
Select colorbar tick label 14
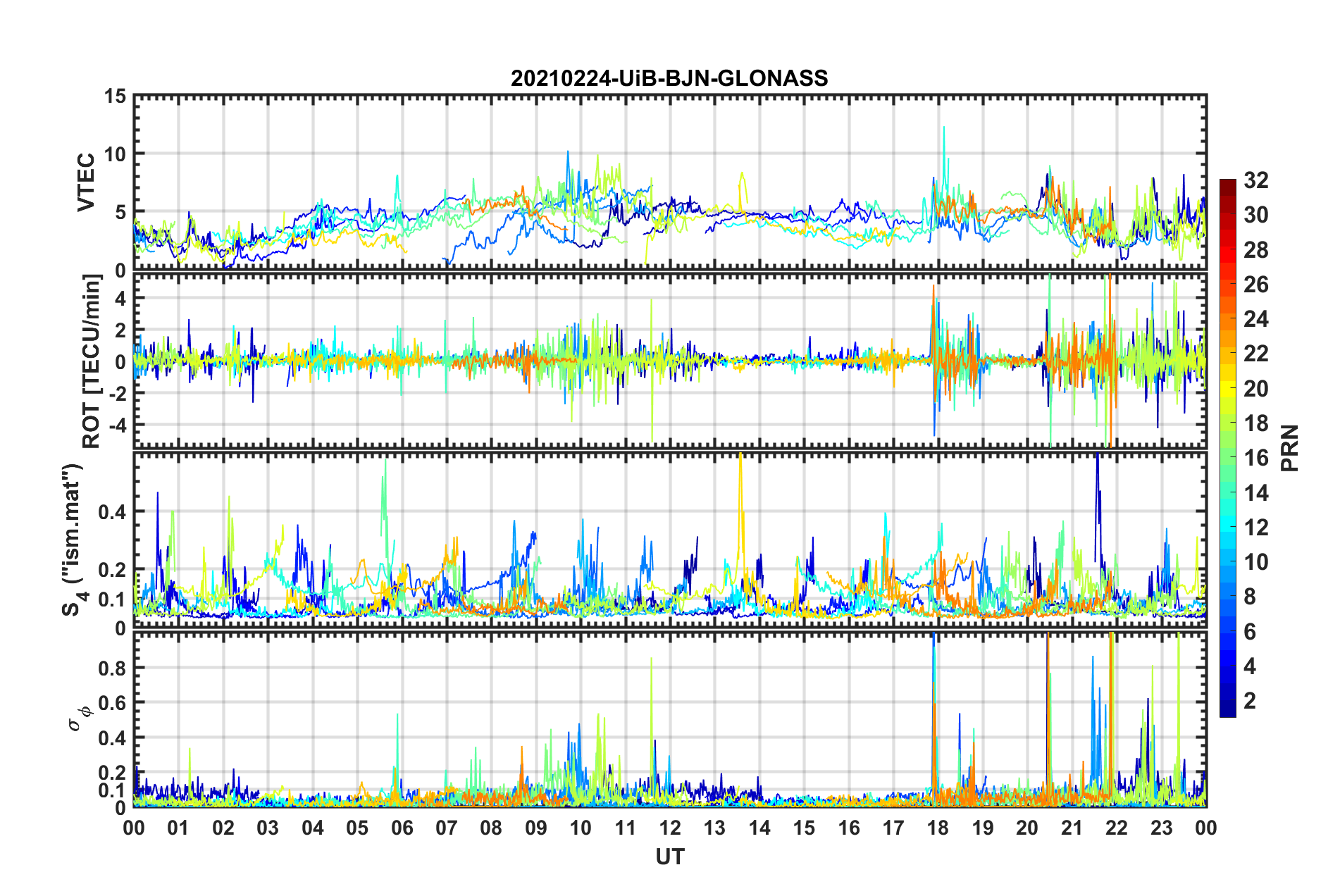point(1256,493)
